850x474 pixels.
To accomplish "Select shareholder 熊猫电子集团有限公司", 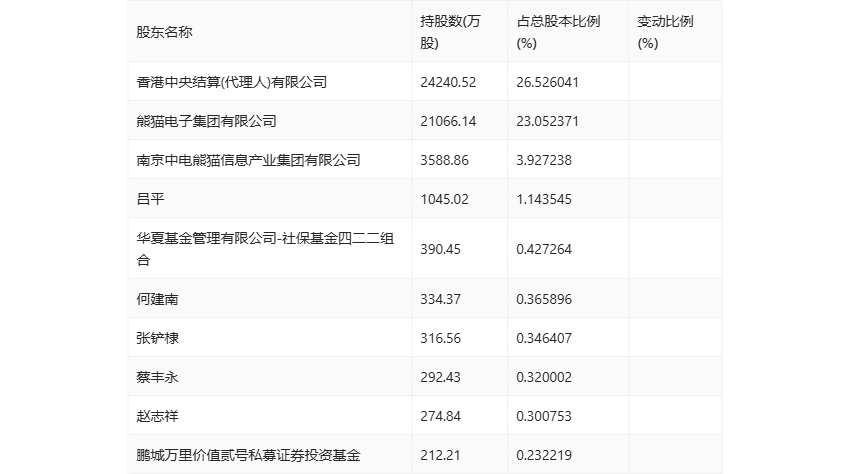I will (x=207, y=121).
